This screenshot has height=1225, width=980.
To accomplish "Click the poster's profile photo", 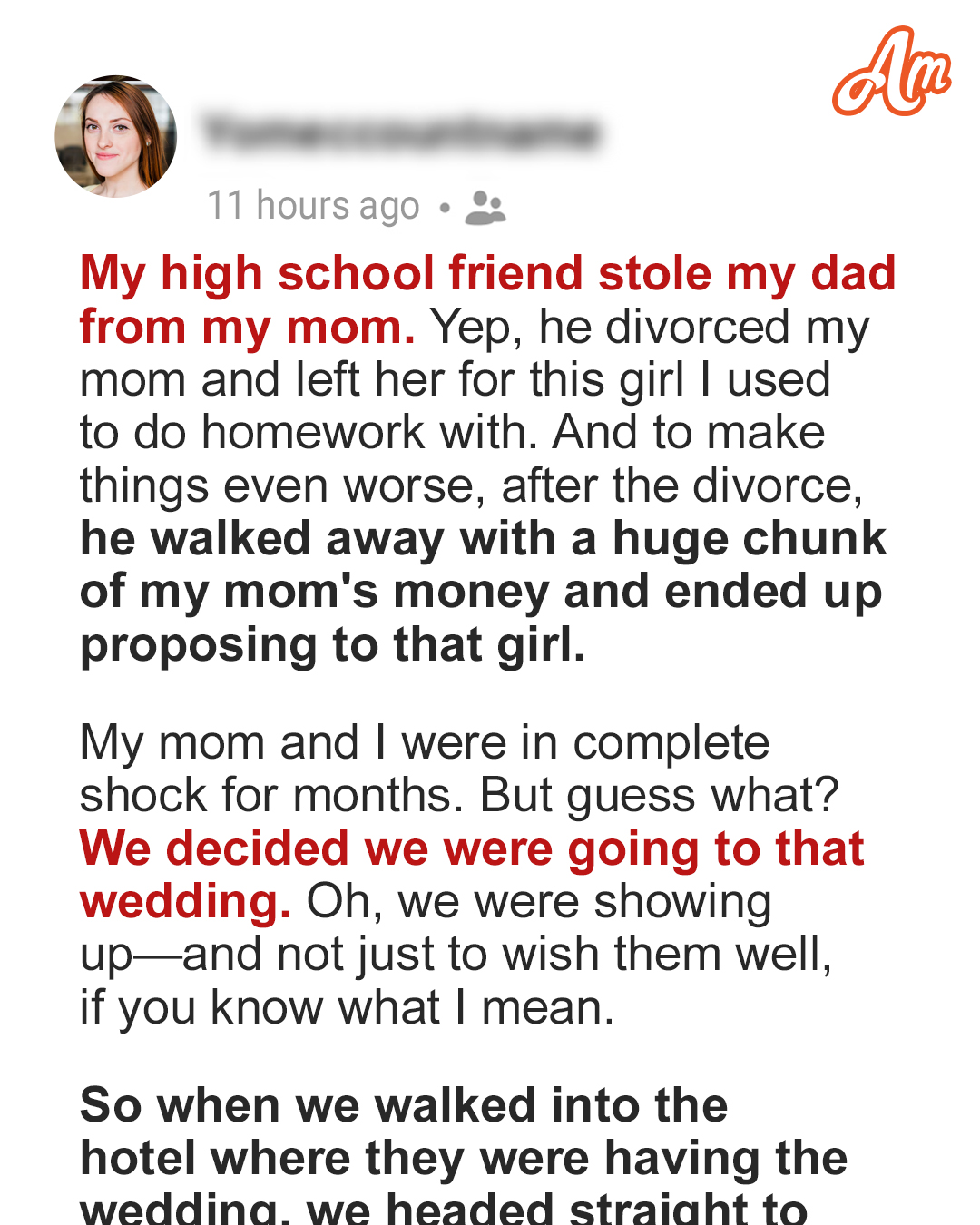I will pyautogui.click(x=116, y=136).
